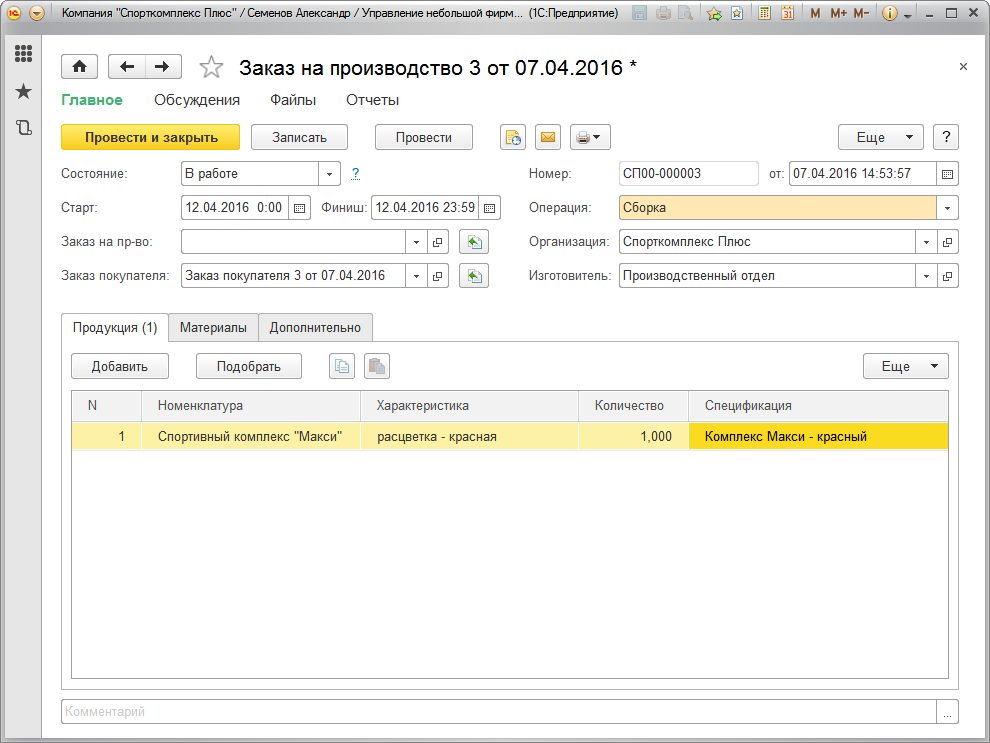
Task: Go to the home page
Action: point(80,67)
